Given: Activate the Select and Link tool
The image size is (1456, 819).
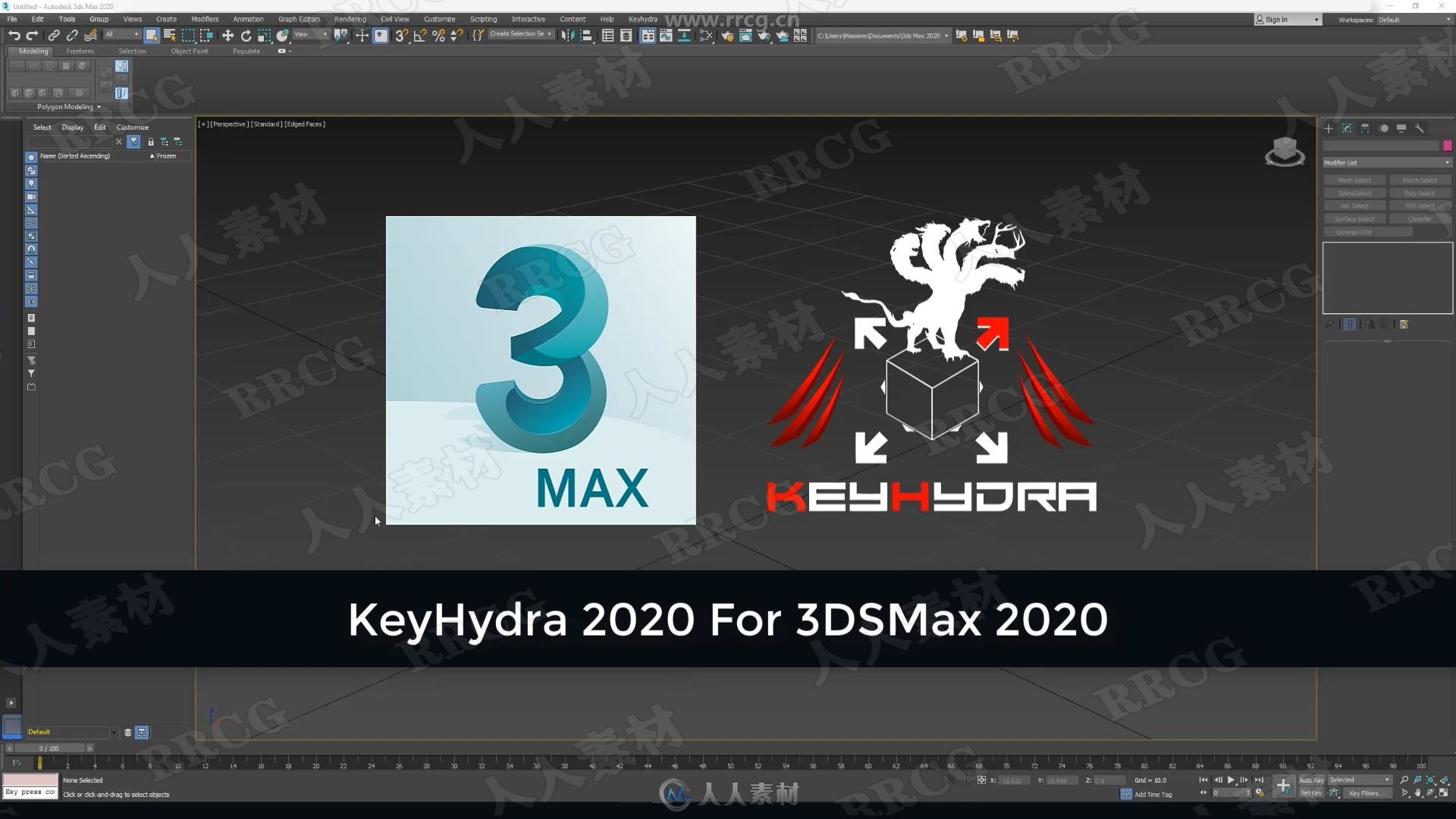Looking at the screenshot, I should [54, 36].
